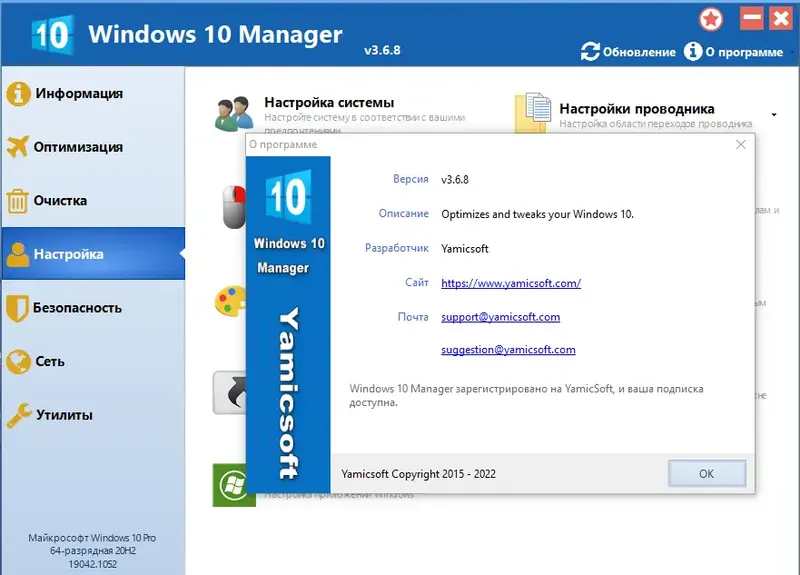The width and height of the screenshot is (800, 575).
Task: Open the Утилиты section
Action: (93, 415)
